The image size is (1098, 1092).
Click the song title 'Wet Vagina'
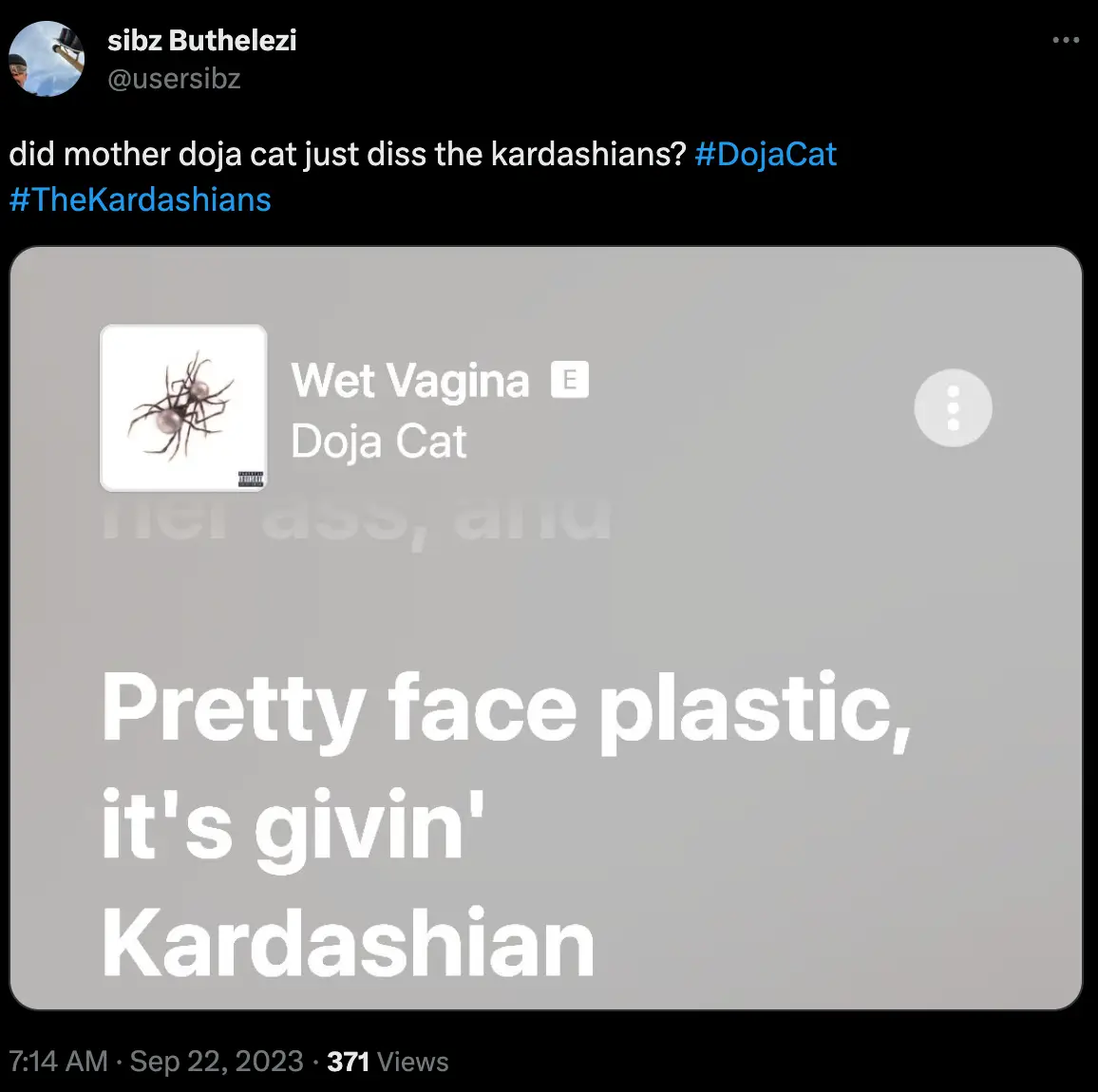(x=410, y=380)
